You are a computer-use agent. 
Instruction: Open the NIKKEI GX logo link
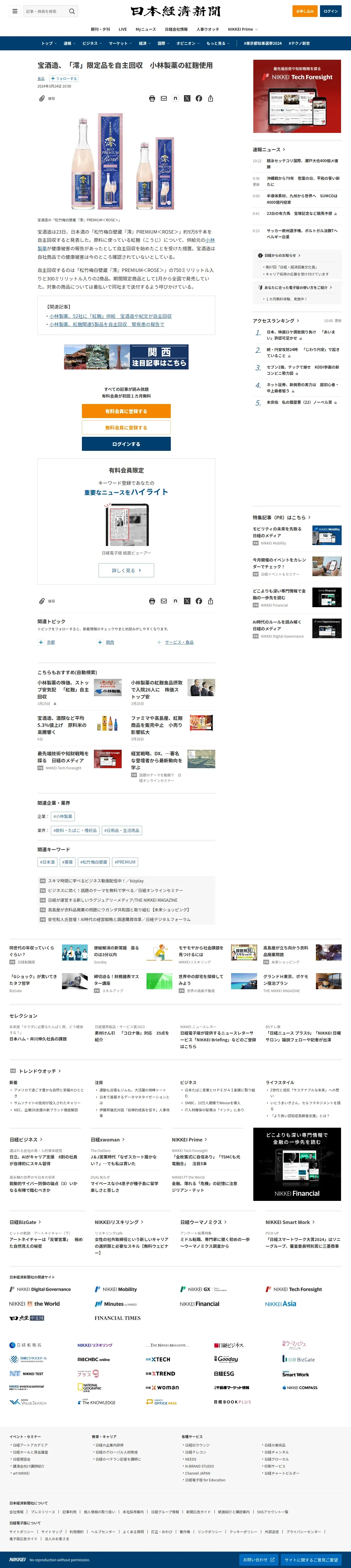(x=204, y=1289)
